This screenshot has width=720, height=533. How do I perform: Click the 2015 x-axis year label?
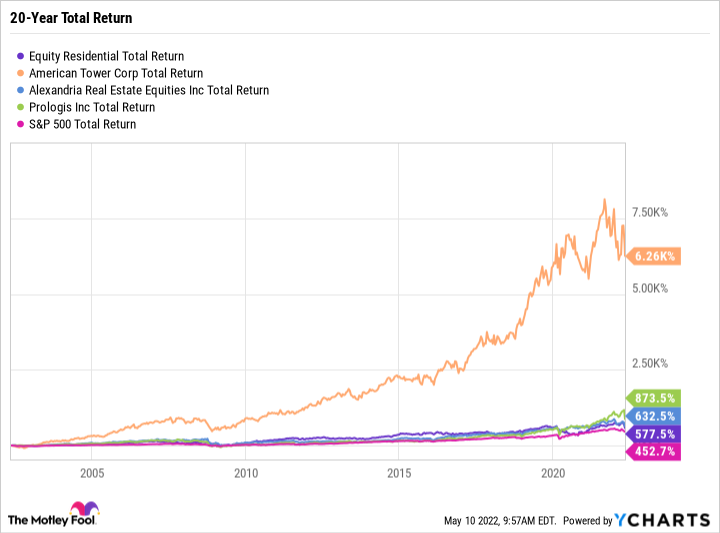[x=399, y=473]
